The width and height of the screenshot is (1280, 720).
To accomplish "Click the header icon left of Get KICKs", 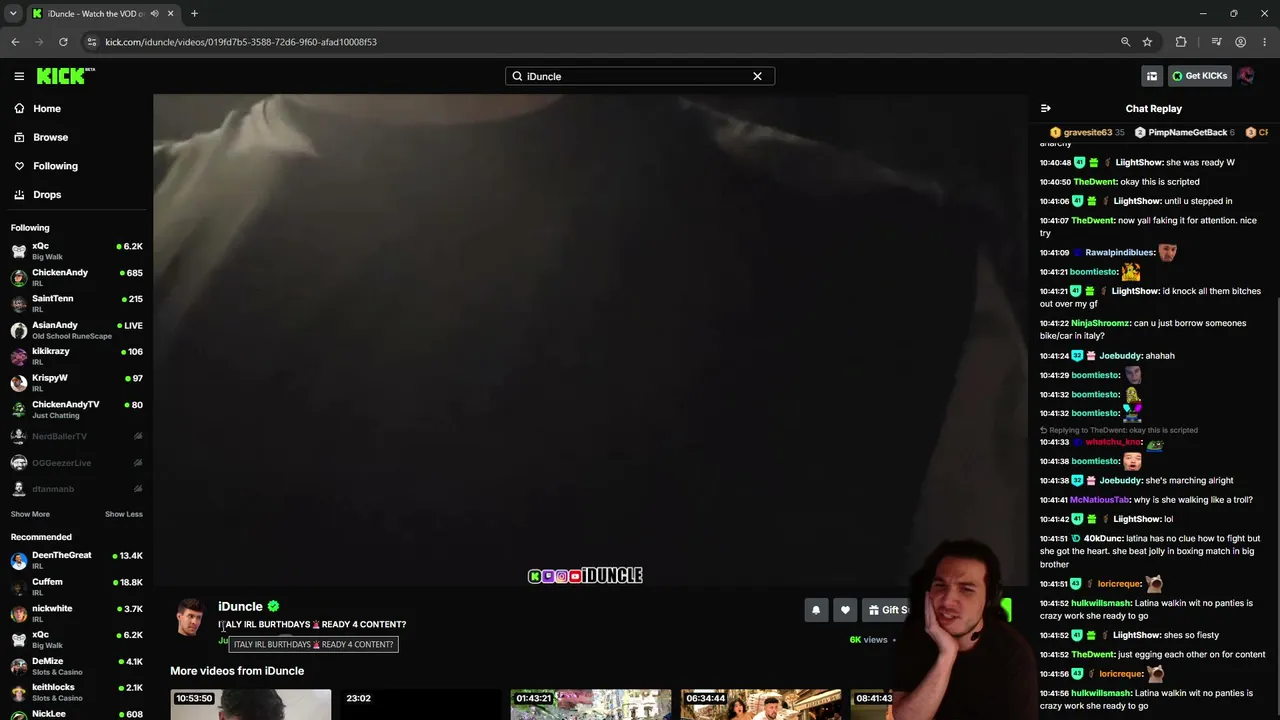I will 1152,76.
